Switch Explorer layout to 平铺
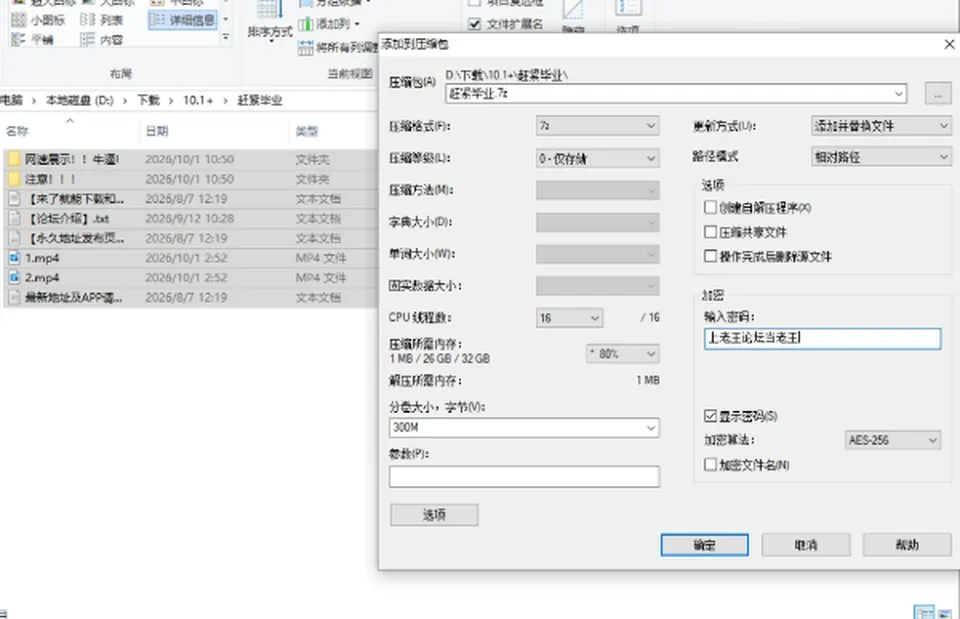 click(33, 40)
